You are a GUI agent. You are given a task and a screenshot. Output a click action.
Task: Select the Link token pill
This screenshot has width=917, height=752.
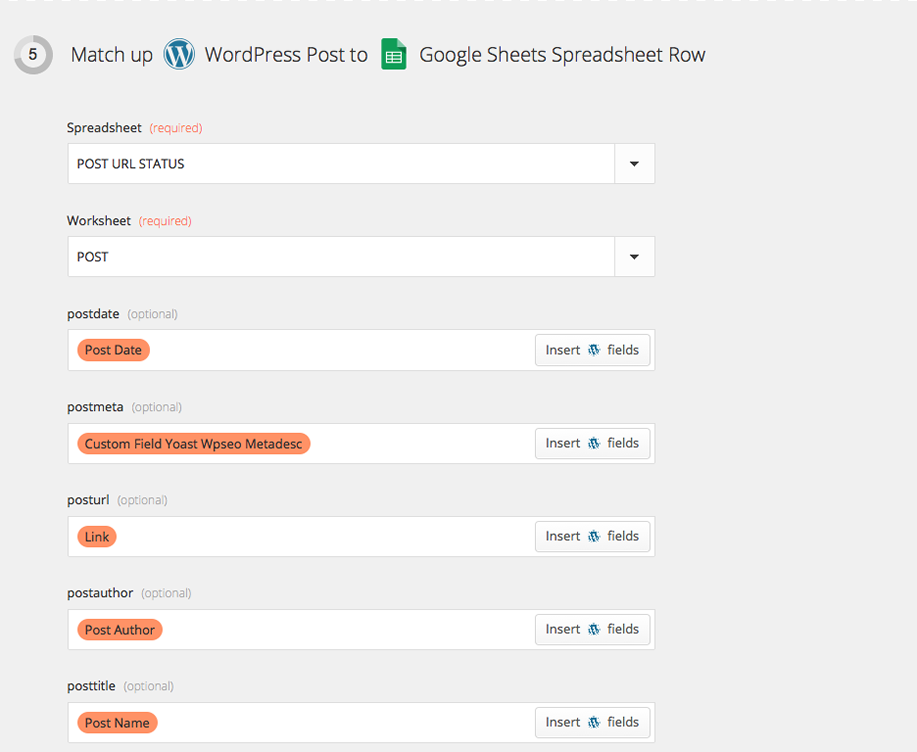[96, 536]
